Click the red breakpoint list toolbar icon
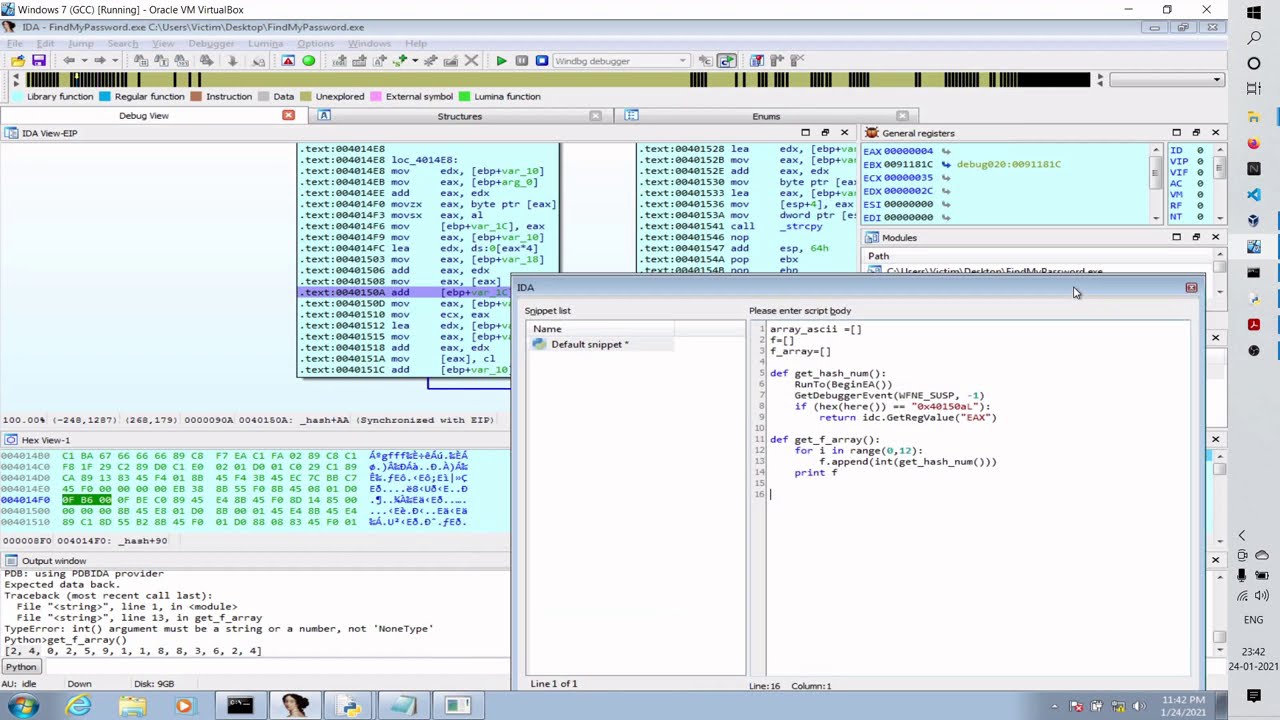 point(288,61)
